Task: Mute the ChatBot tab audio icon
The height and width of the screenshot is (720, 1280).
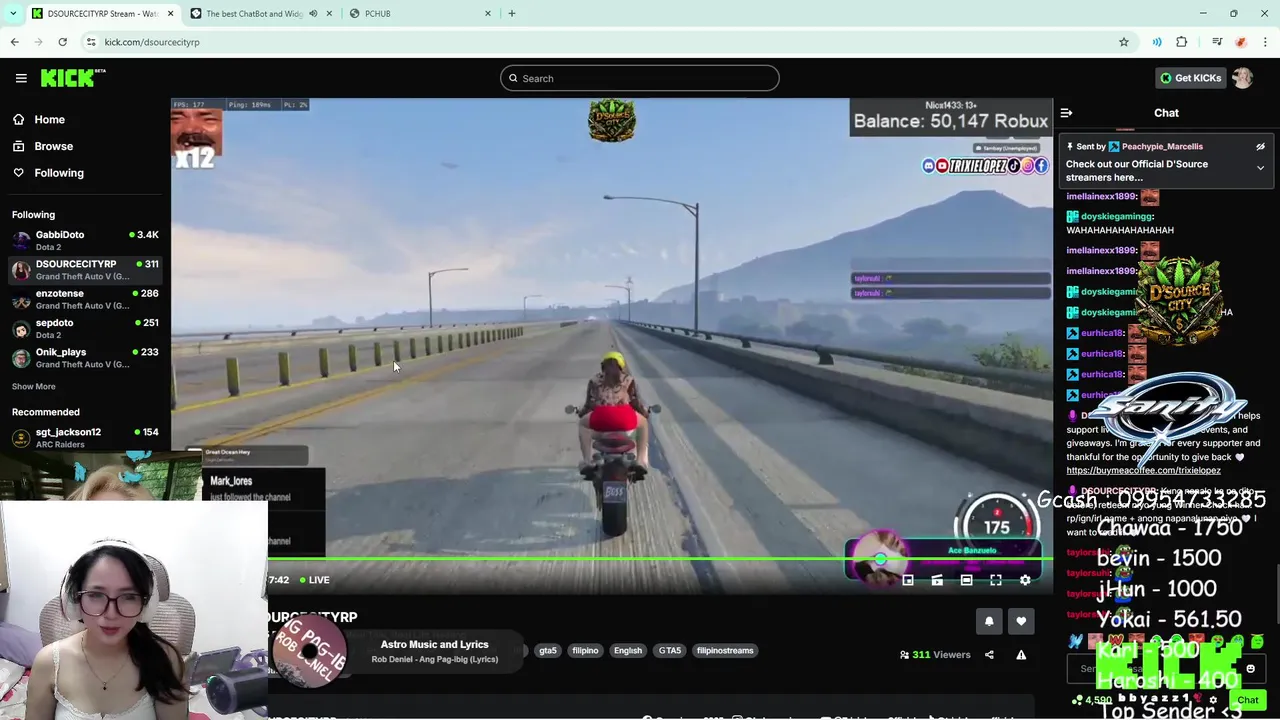Action: point(313,13)
